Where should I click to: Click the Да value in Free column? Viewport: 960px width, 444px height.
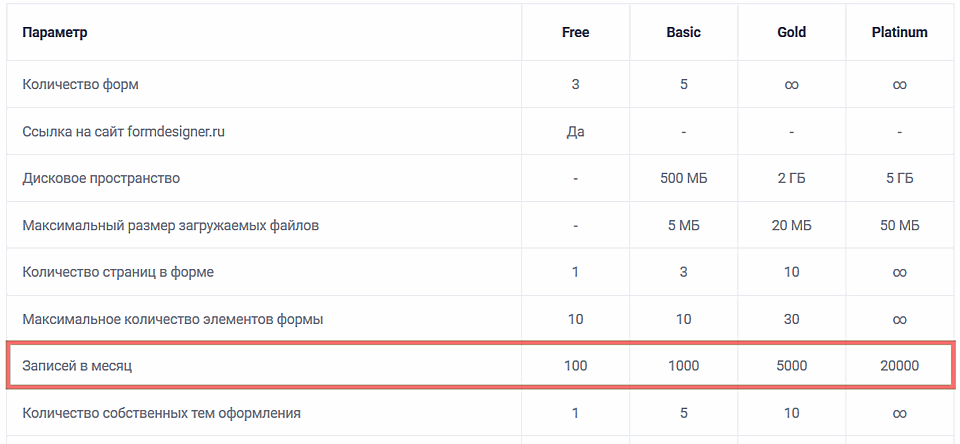(x=575, y=131)
